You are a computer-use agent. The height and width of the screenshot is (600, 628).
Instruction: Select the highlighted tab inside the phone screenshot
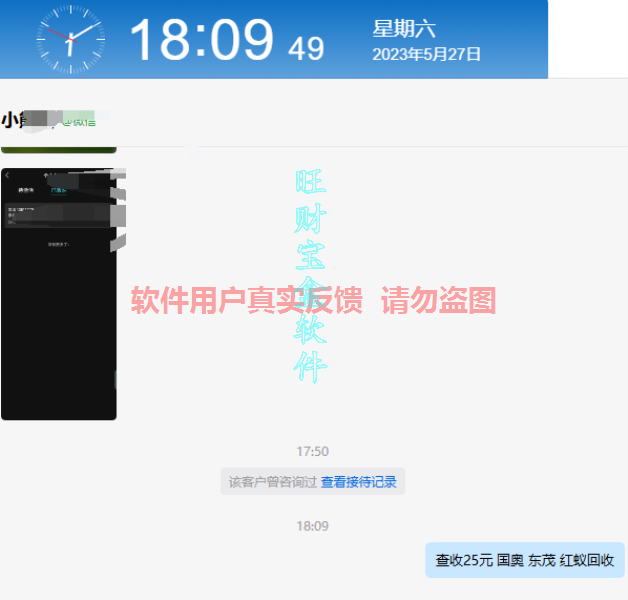click(x=58, y=189)
